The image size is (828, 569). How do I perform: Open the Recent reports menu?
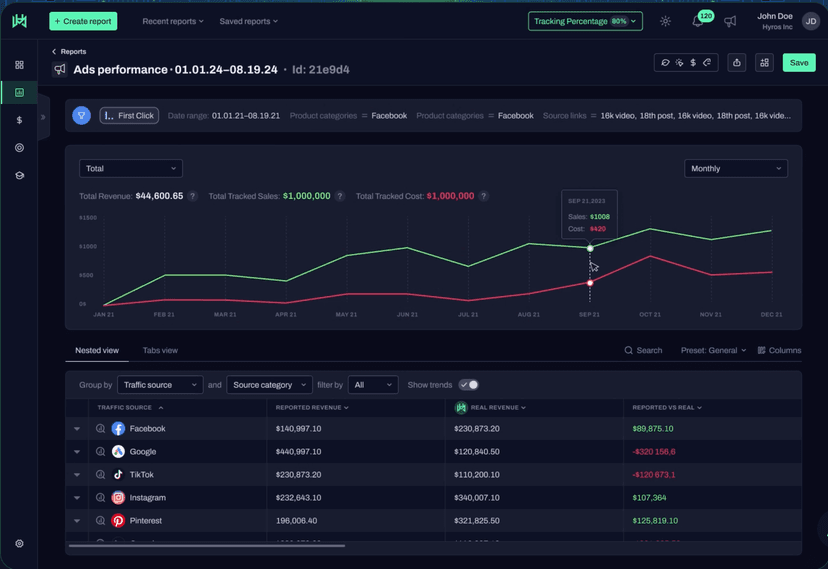tap(172, 21)
